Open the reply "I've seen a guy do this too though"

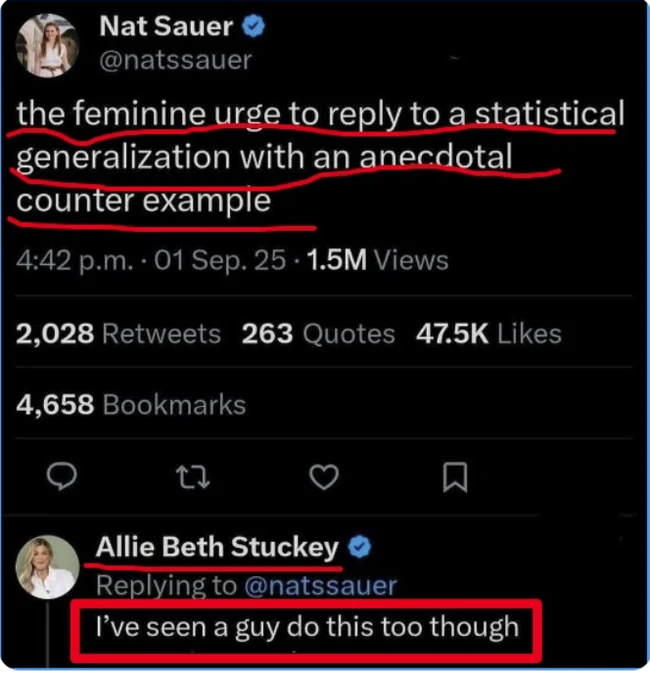coord(307,627)
